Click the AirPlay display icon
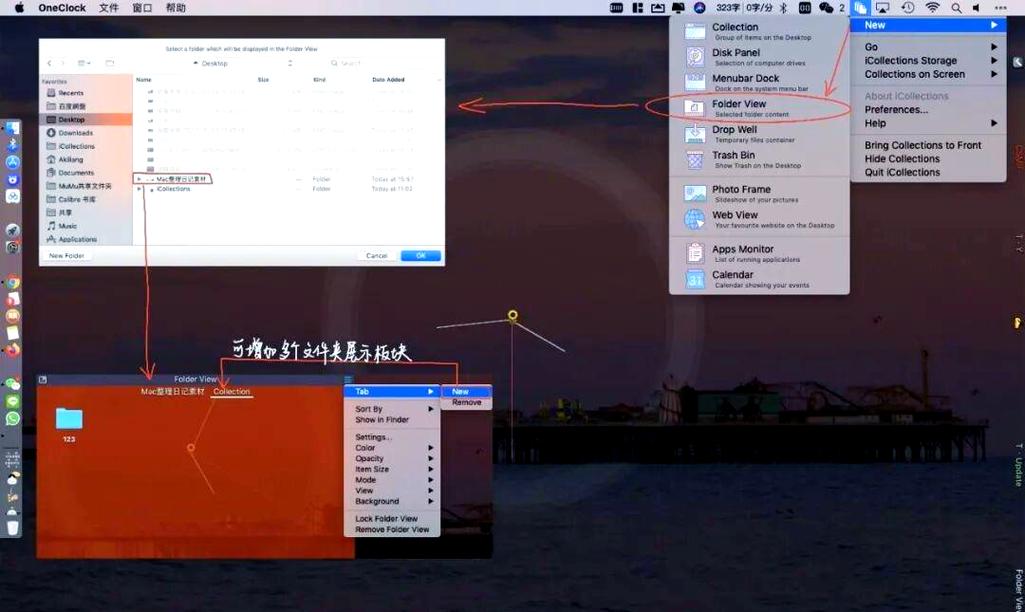Viewport: 1025px width, 612px height. click(882, 8)
